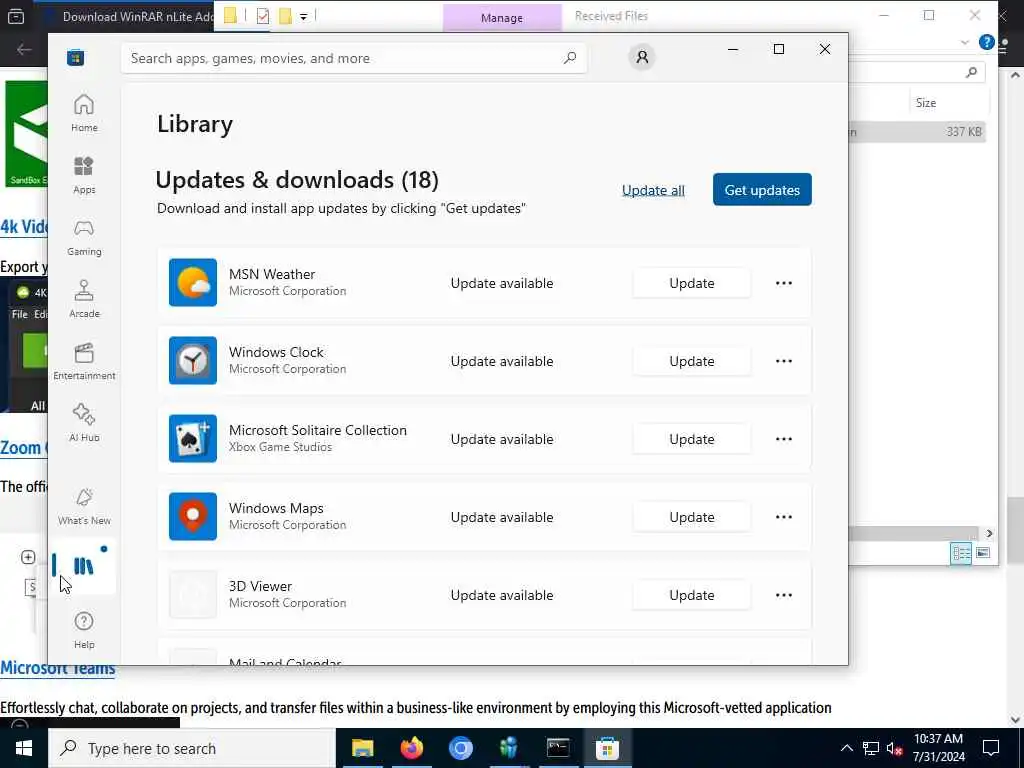Click the MSN Weather app name

tap(272, 274)
